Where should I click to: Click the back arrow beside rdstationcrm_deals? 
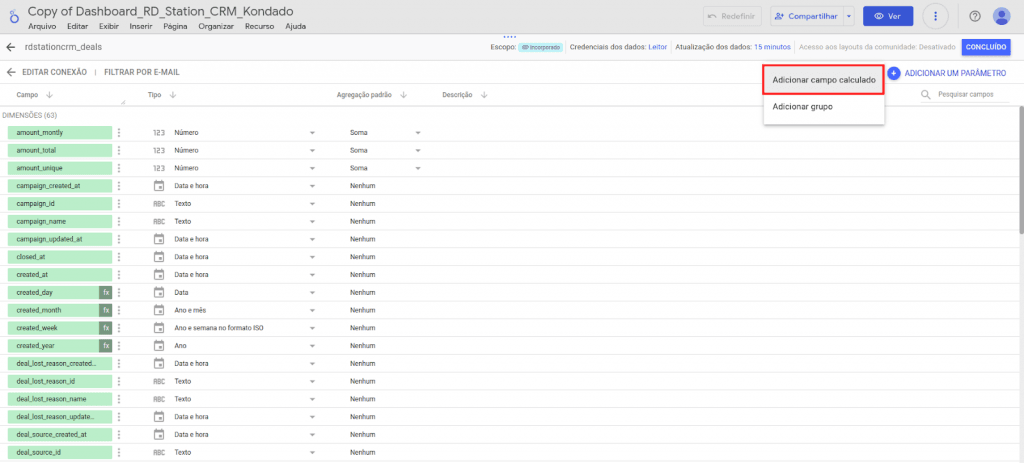coord(11,47)
